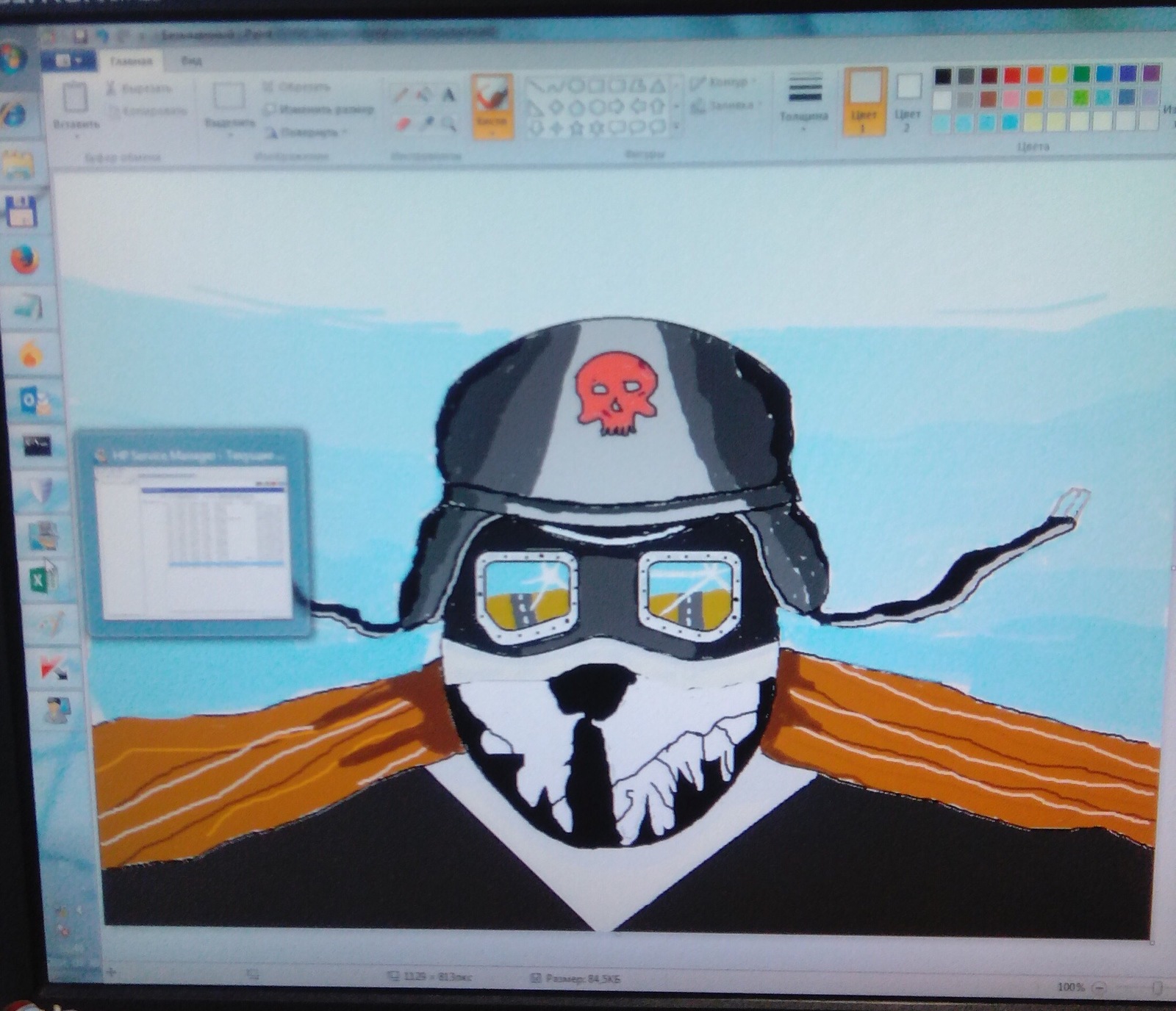Pick the brown color swatch in second row

(x=989, y=98)
